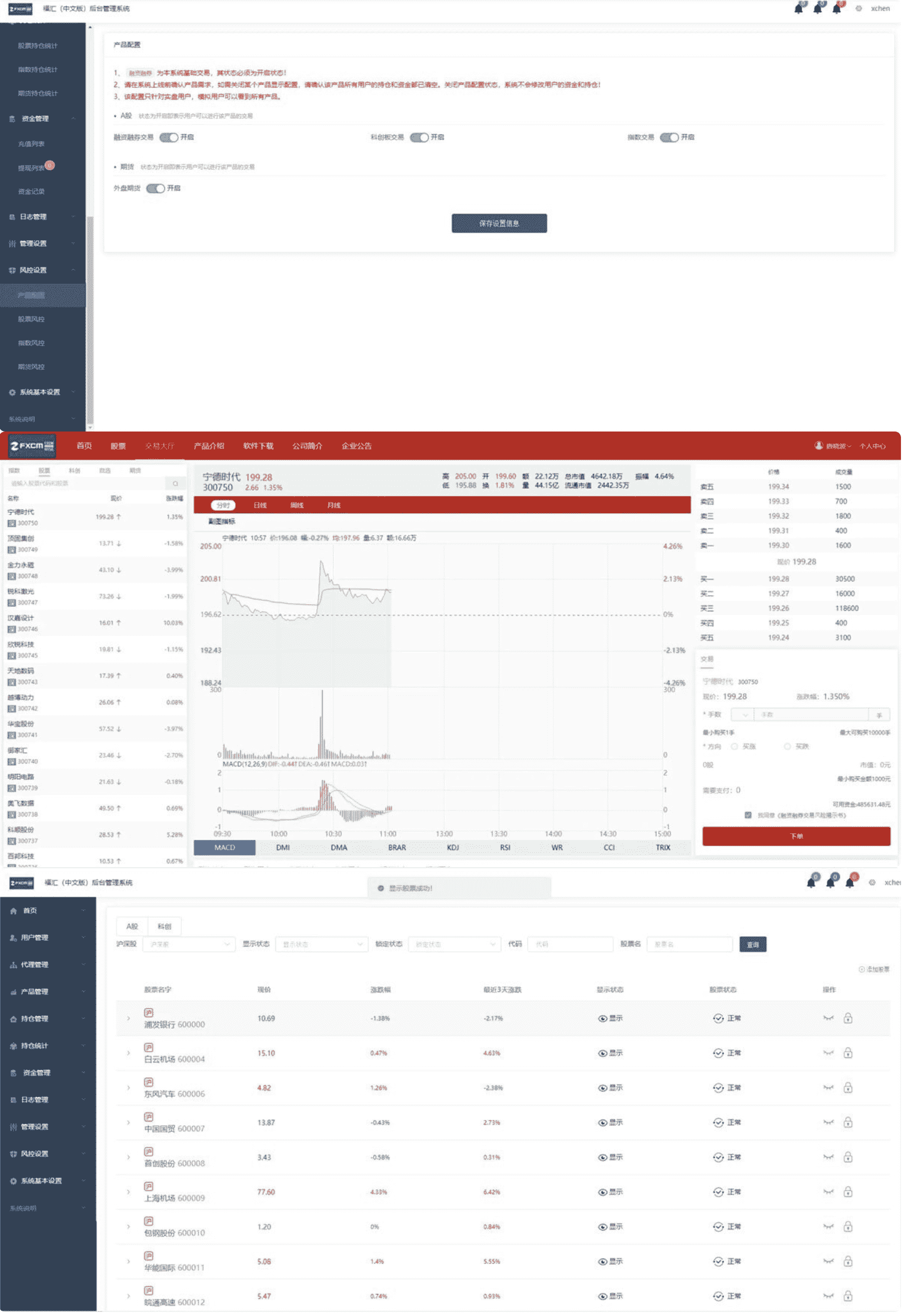The image size is (902, 1316).
Task: Click the 代理管理 icon in bottom sidebar
Action: click(14, 965)
